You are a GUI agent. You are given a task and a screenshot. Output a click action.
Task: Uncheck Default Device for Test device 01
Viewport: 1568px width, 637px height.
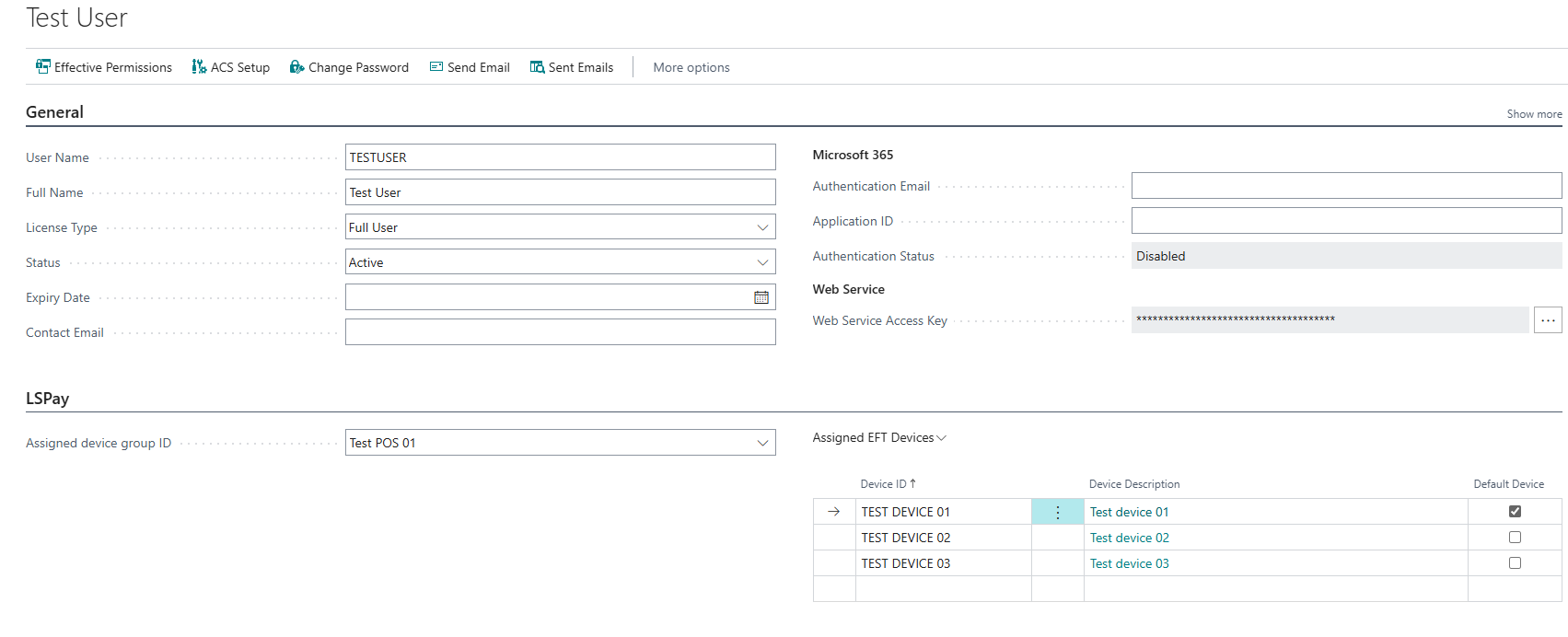click(1515, 512)
